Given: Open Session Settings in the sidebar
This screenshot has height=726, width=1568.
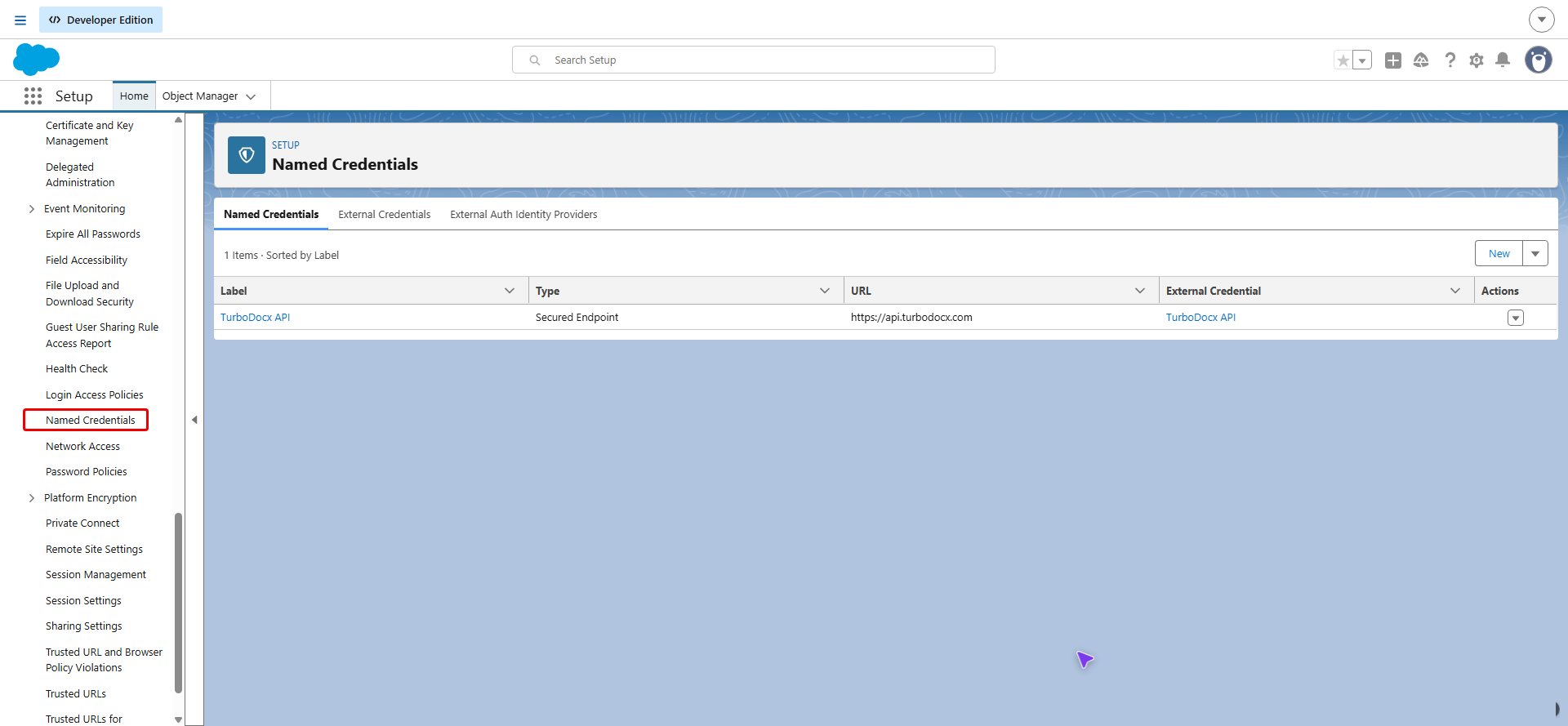Looking at the screenshot, I should point(83,601).
